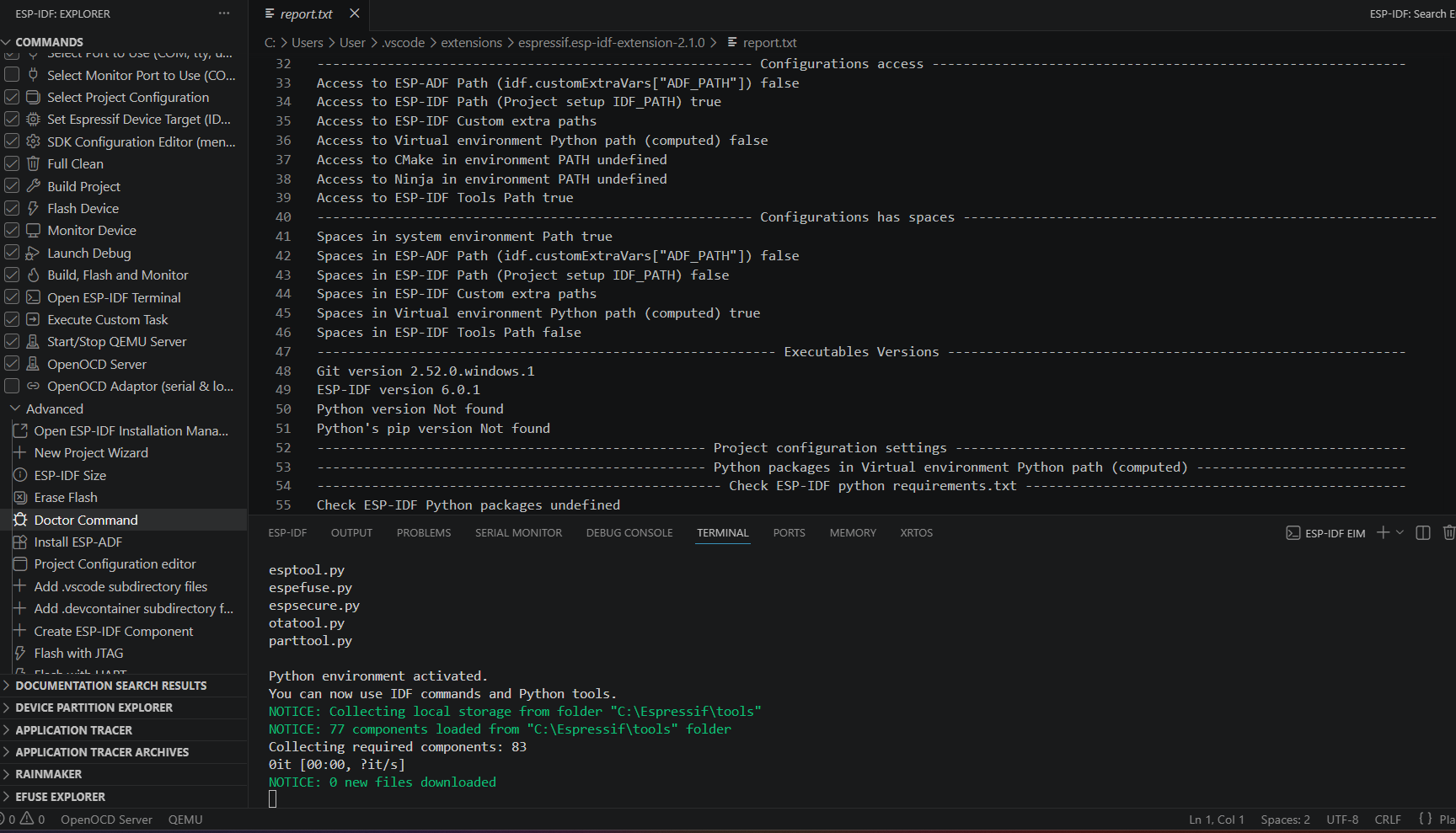Screen dimensions: 1456x833
Task: Click the Erase Flash icon
Action: click(x=20, y=497)
